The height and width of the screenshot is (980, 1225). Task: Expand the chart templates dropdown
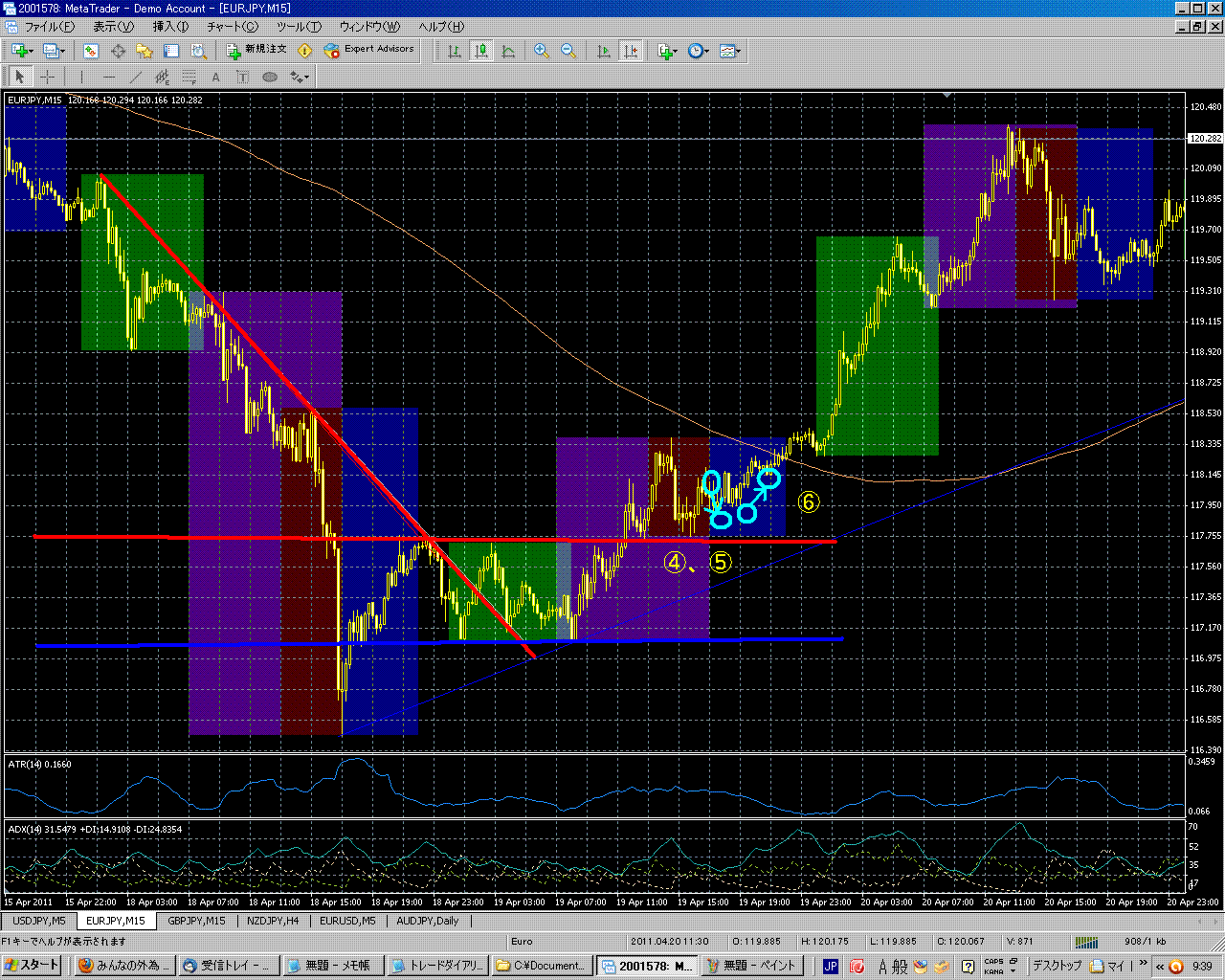click(730, 51)
